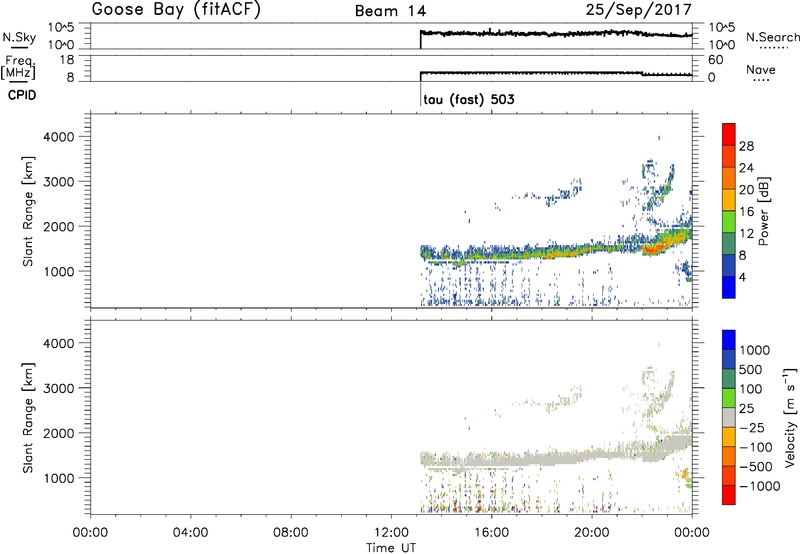Click the 'Beam 14' label
The image size is (800, 554).
click(390, 11)
